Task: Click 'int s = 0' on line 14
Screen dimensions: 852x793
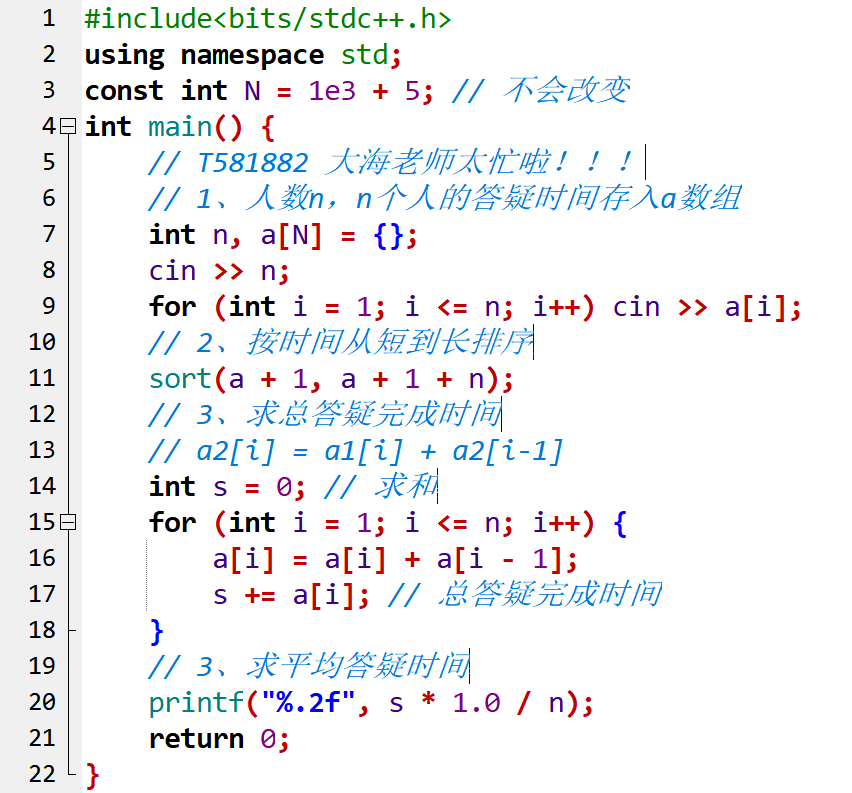Action: 222,487
